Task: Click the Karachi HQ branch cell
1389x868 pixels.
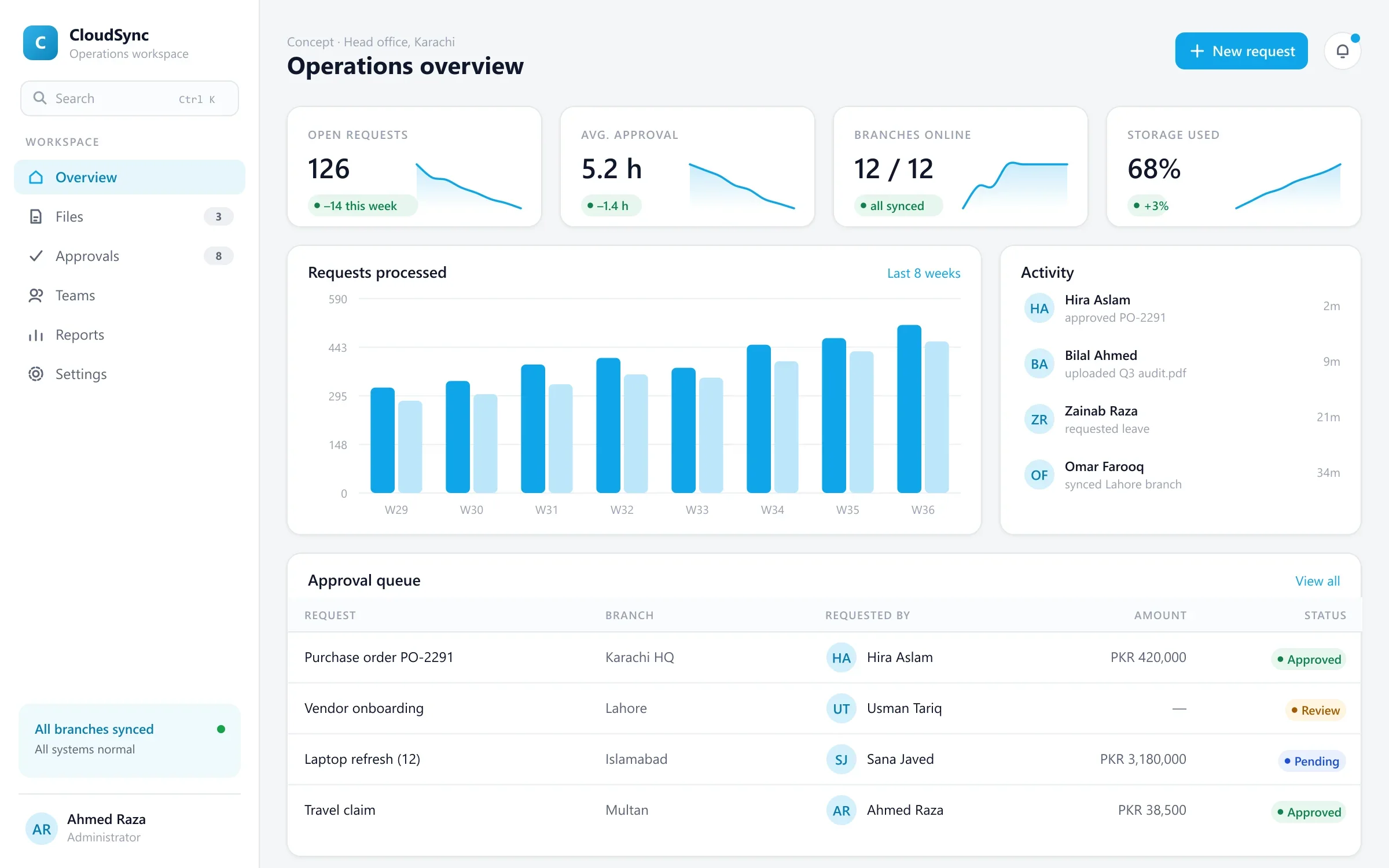Action: pos(640,657)
